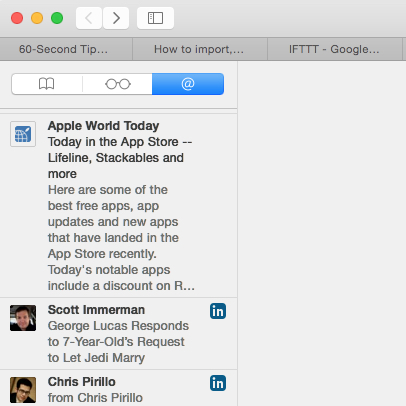Toggle the sidebar visibility button

(155, 18)
